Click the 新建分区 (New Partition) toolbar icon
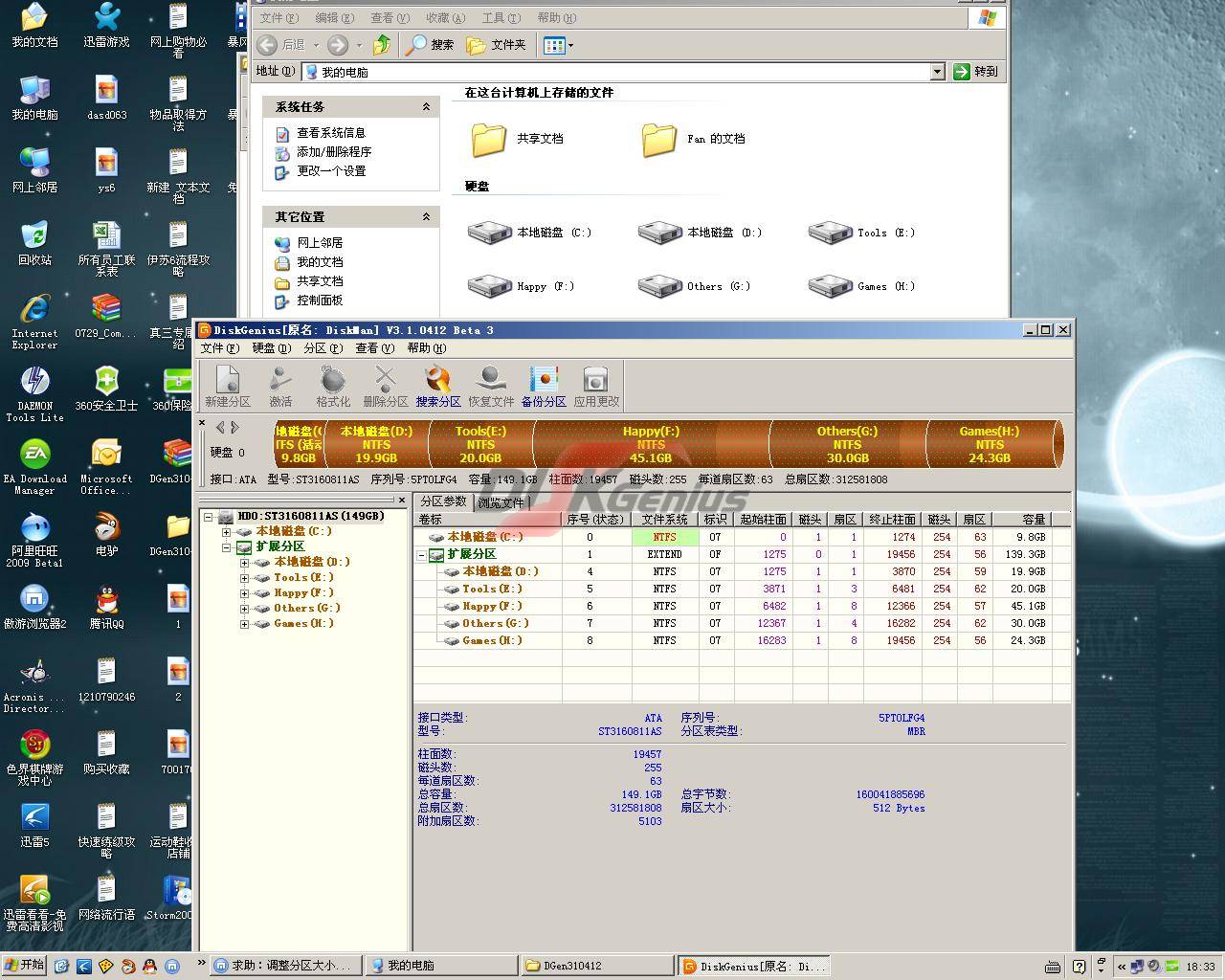The image size is (1225, 980). click(228, 386)
